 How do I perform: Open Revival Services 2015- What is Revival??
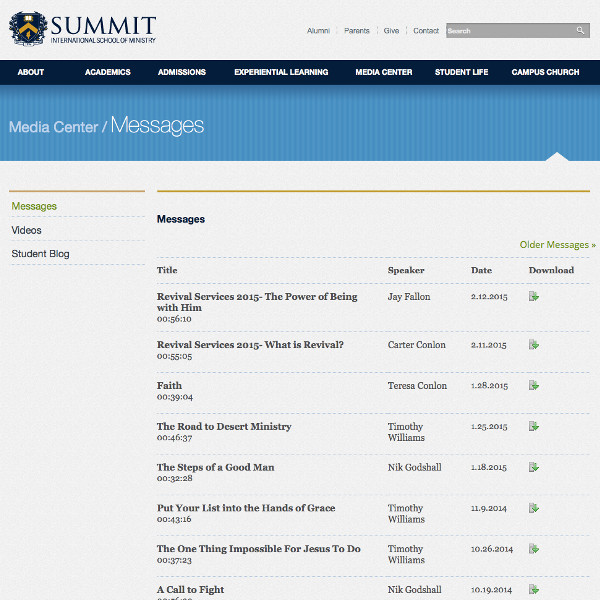(x=250, y=344)
